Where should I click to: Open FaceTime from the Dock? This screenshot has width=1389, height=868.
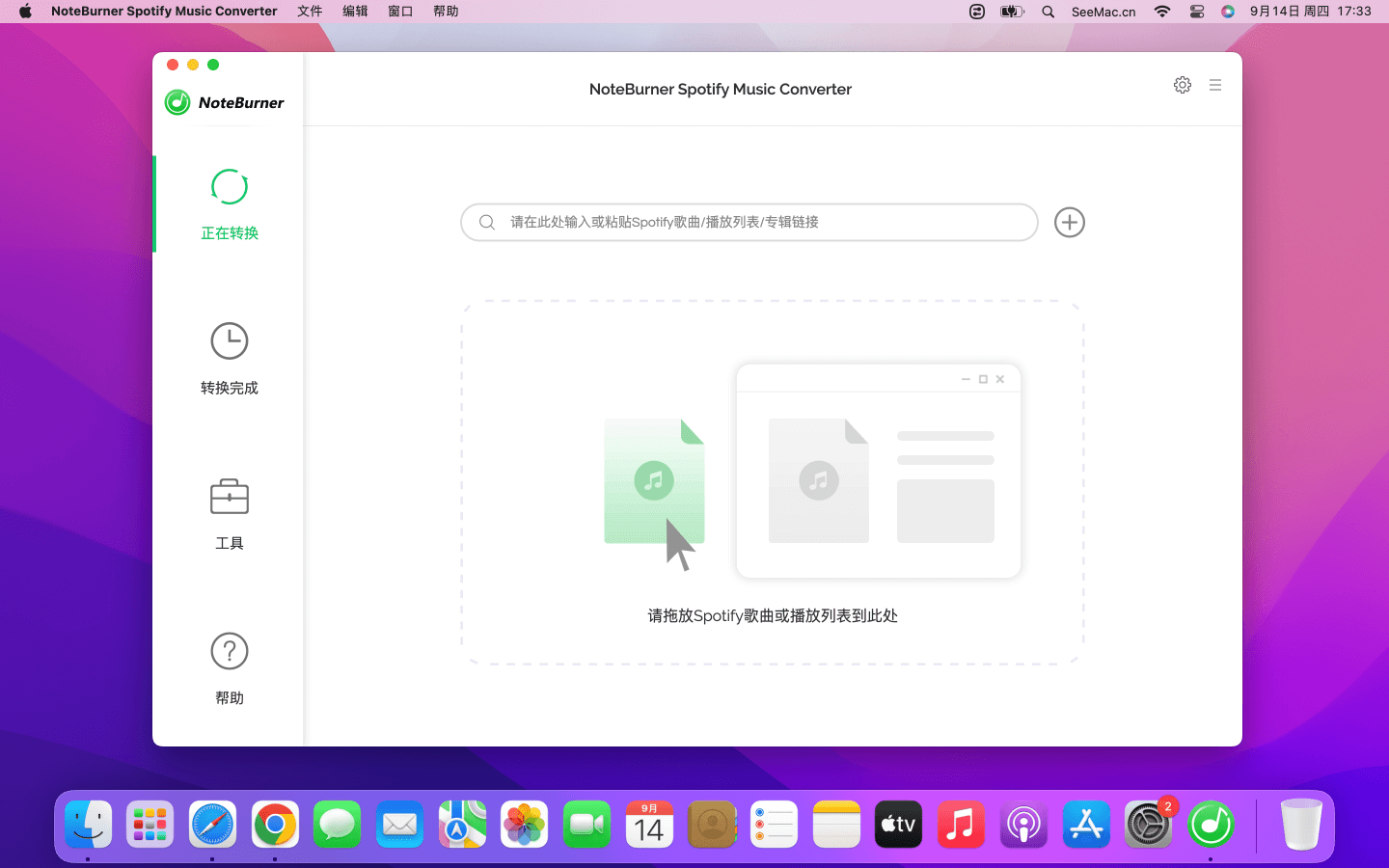586,825
